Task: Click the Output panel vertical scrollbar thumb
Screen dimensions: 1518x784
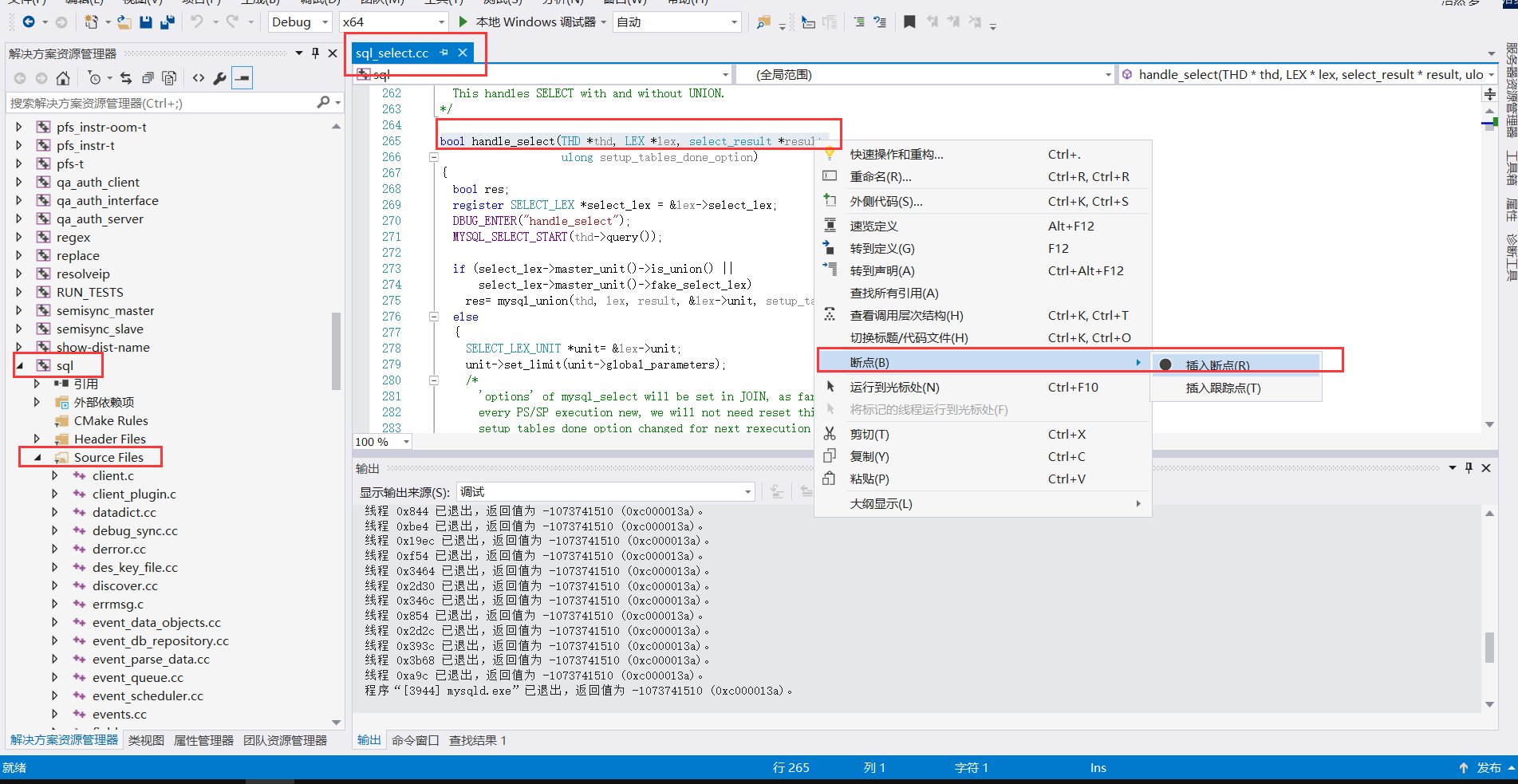Action: (x=1489, y=647)
